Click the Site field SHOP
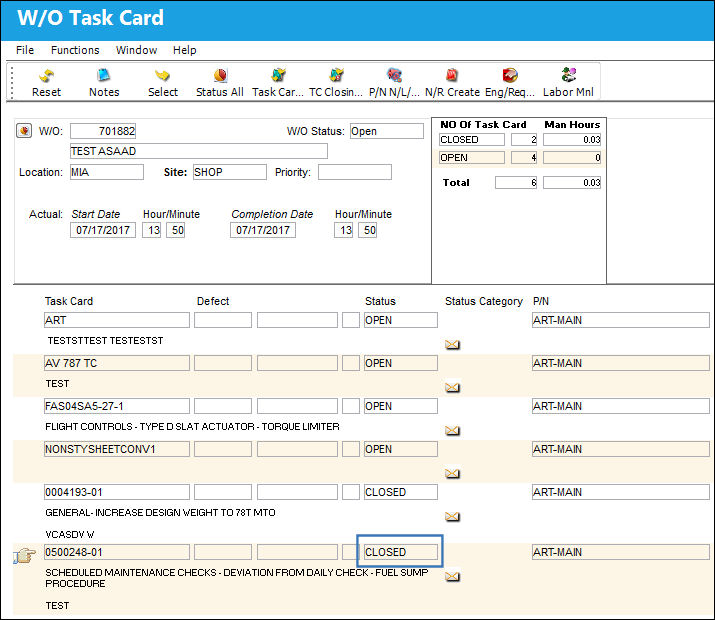Image resolution: width=715 pixels, height=620 pixels. click(x=230, y=172)
